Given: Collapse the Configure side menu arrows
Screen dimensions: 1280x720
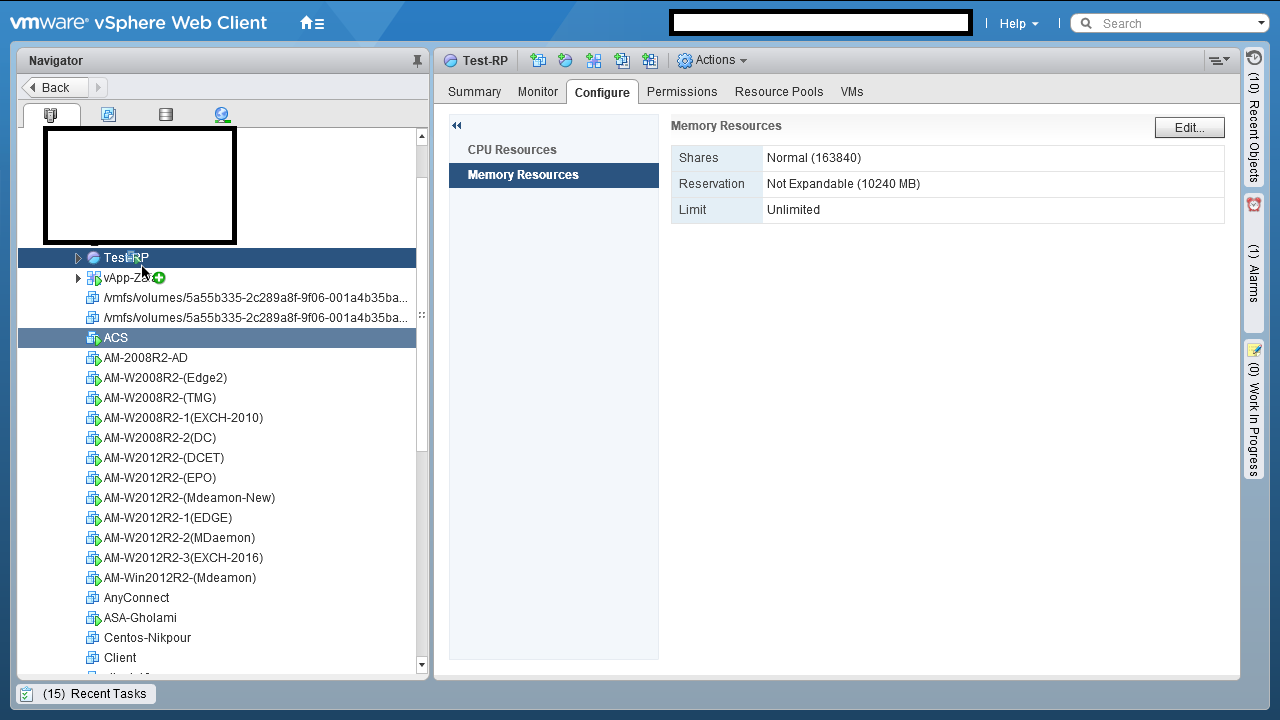Looking at the screenshot, I should tap(457, 126).
